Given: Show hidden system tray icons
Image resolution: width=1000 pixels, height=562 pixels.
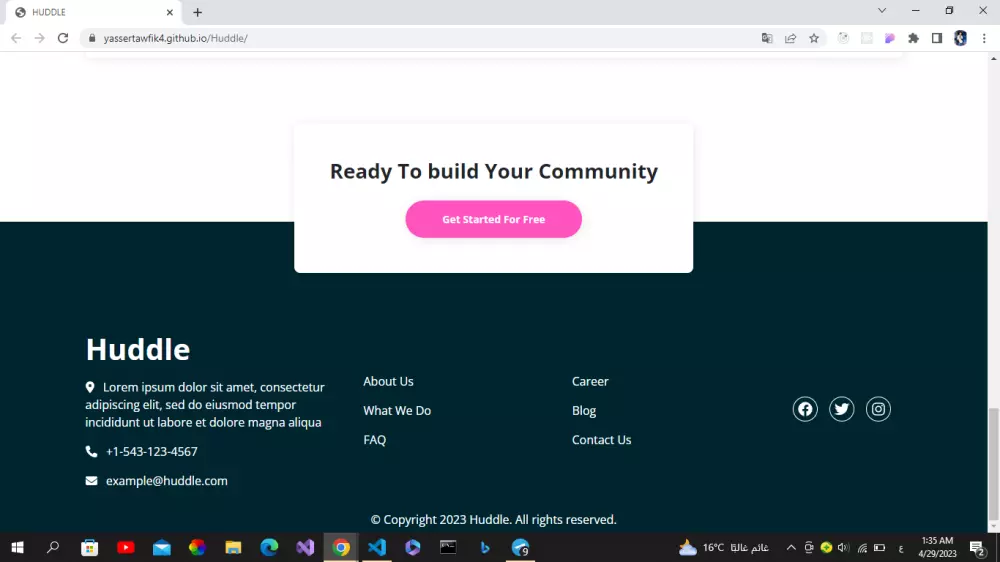Looking at the screenshot, I should [791, 547].
